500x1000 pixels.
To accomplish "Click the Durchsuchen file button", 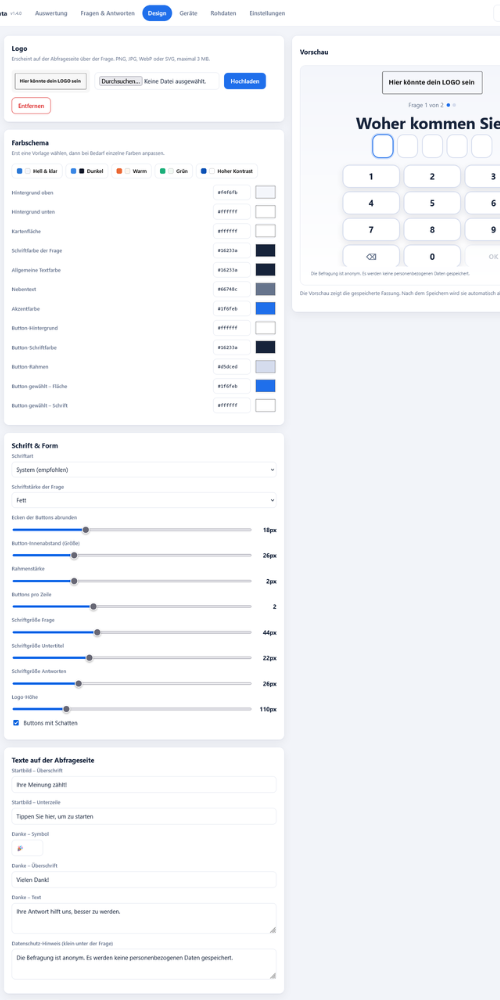I will tap(121, 81).
